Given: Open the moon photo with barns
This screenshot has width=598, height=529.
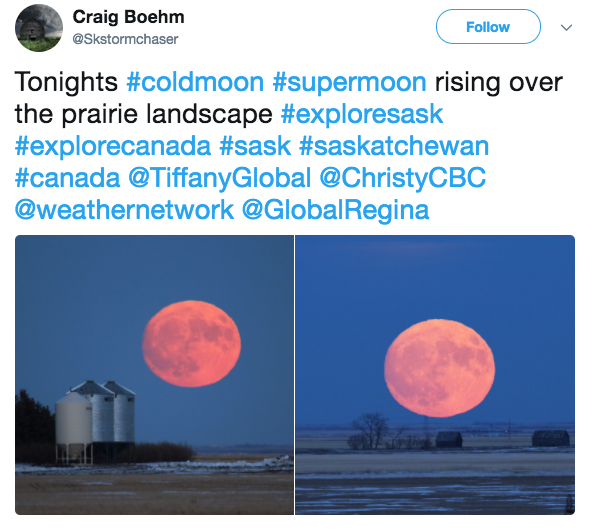Looking at the screenshot, I should pyautogui.click(x=435, y=375).
